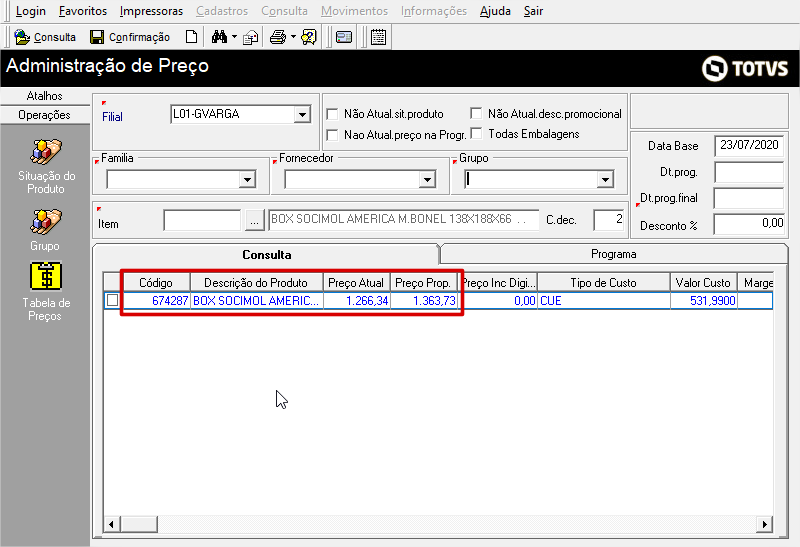Image resolution: width=800 pixels, height=547 pixels.
Task: Open the Grupo dropdown
Action: [x=605, y=179]
